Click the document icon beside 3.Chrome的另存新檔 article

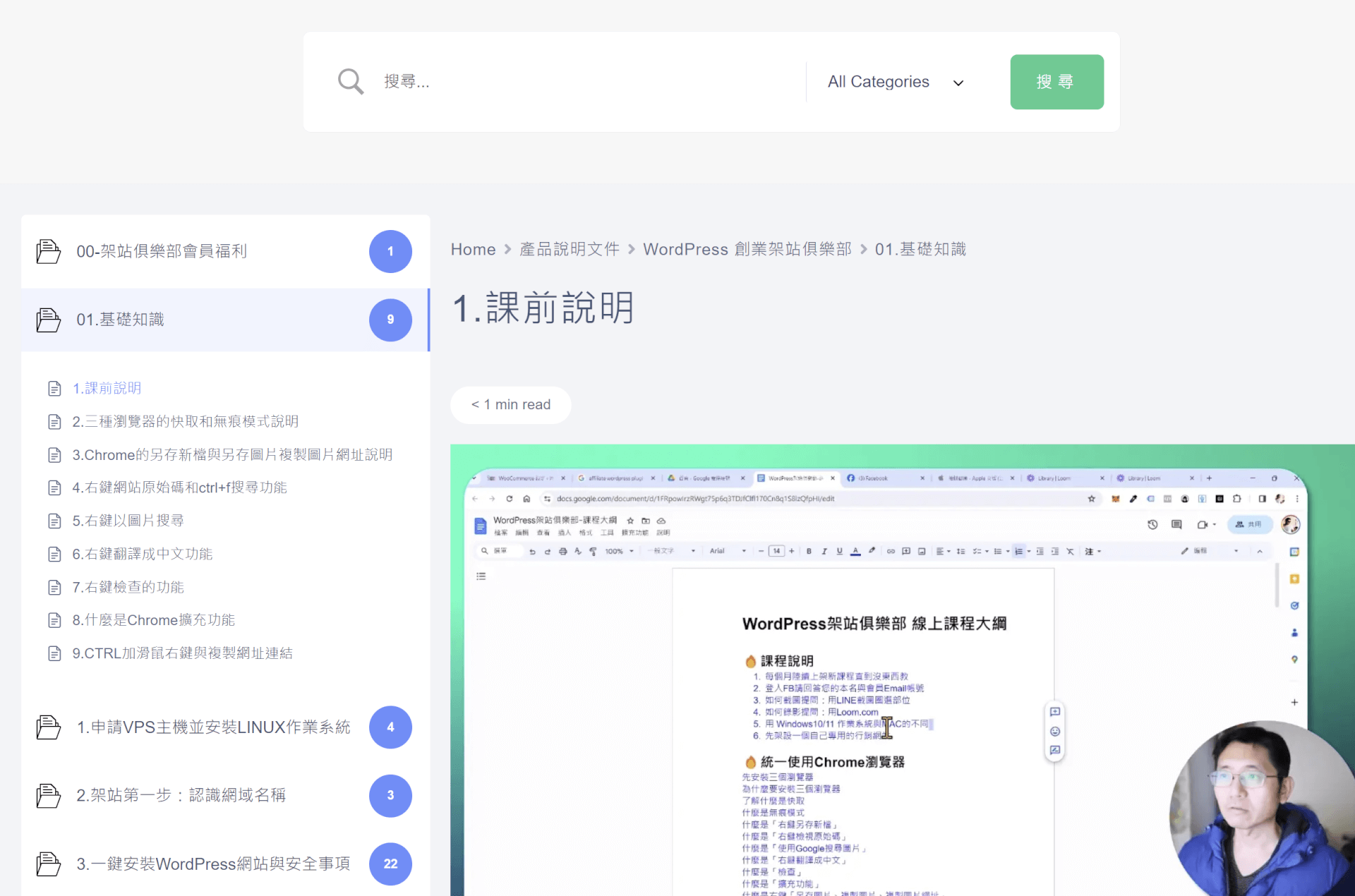point(54,455)
